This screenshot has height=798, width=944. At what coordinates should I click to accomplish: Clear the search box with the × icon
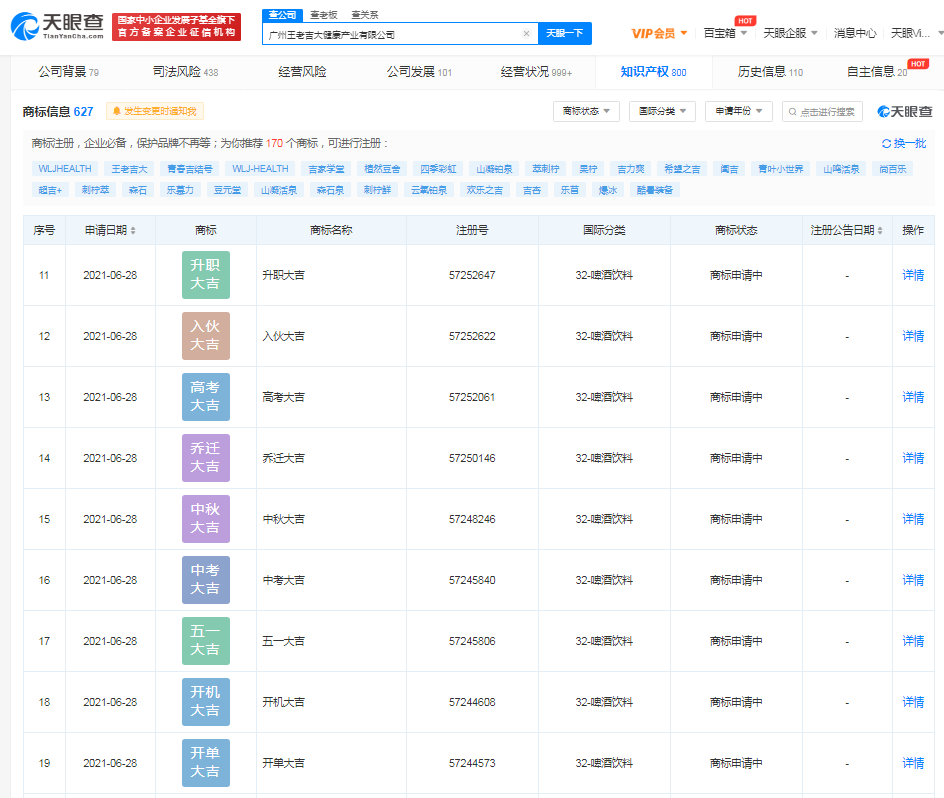click(526, 33)
